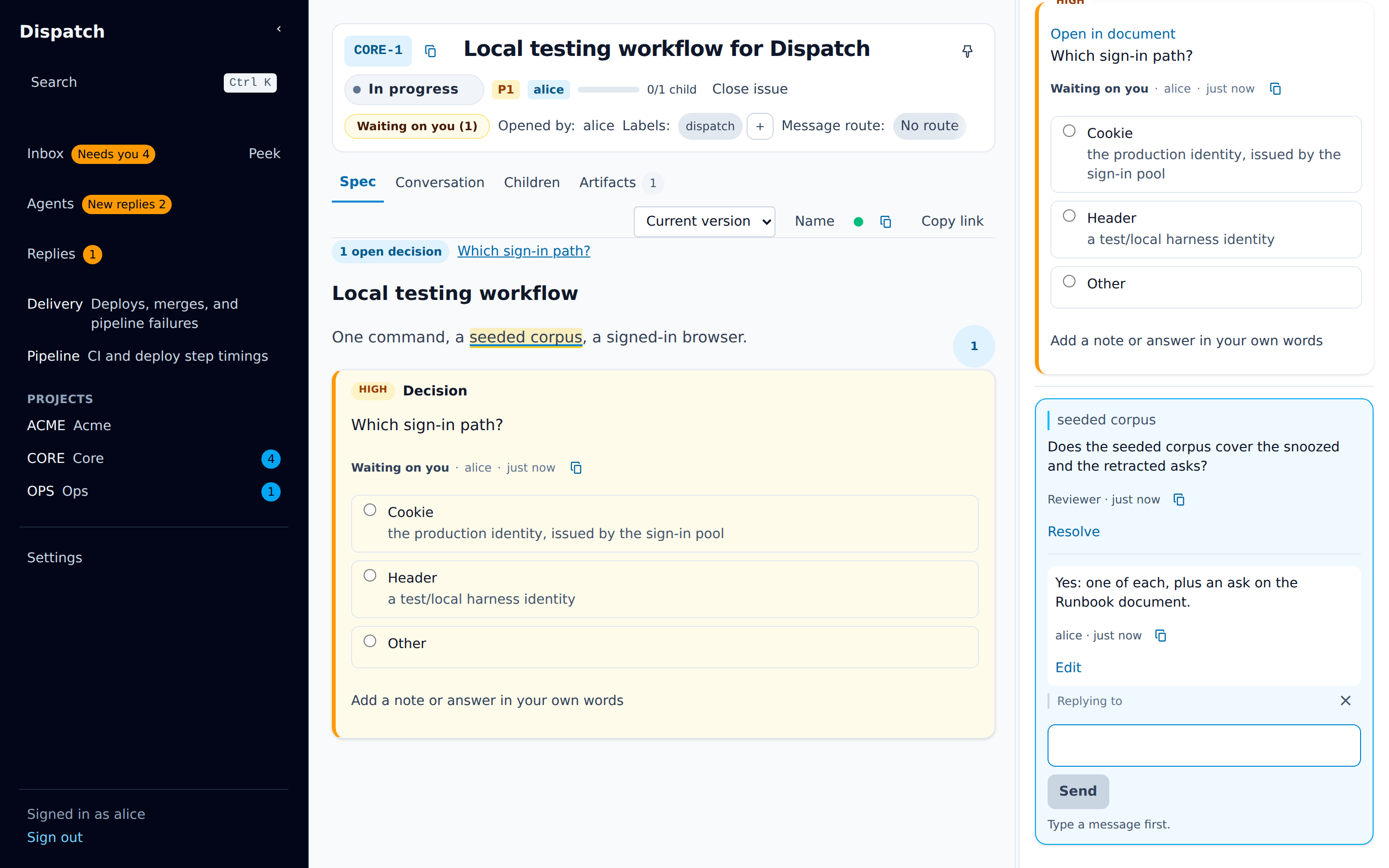This screenshot has height=868, width=1389.
Task: Click the Close issue button
Action: click(749, 89)
